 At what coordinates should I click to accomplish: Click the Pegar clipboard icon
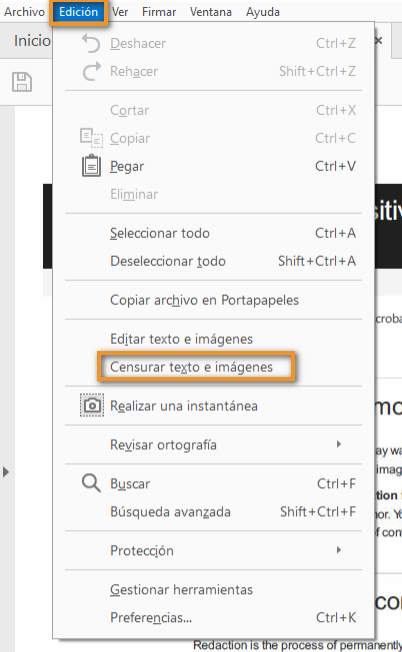tap(91, 166)
